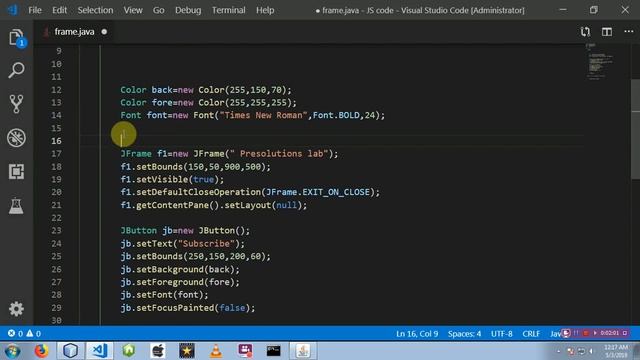The height and width of the screenshot is (360, 640).
Task: Show hidden tray icons arrow
Action: (x=559, y=351)
